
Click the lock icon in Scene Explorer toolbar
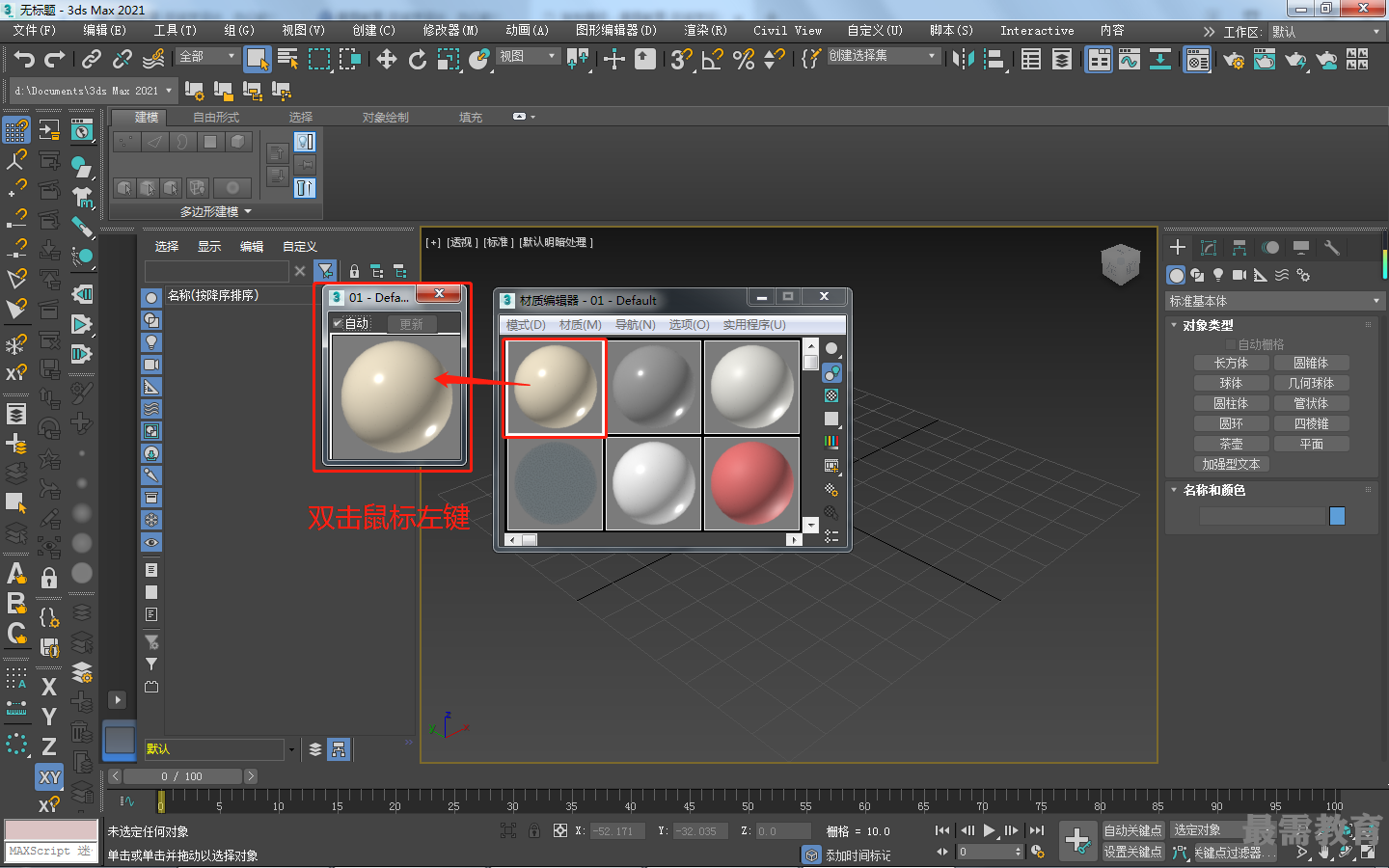354,271
